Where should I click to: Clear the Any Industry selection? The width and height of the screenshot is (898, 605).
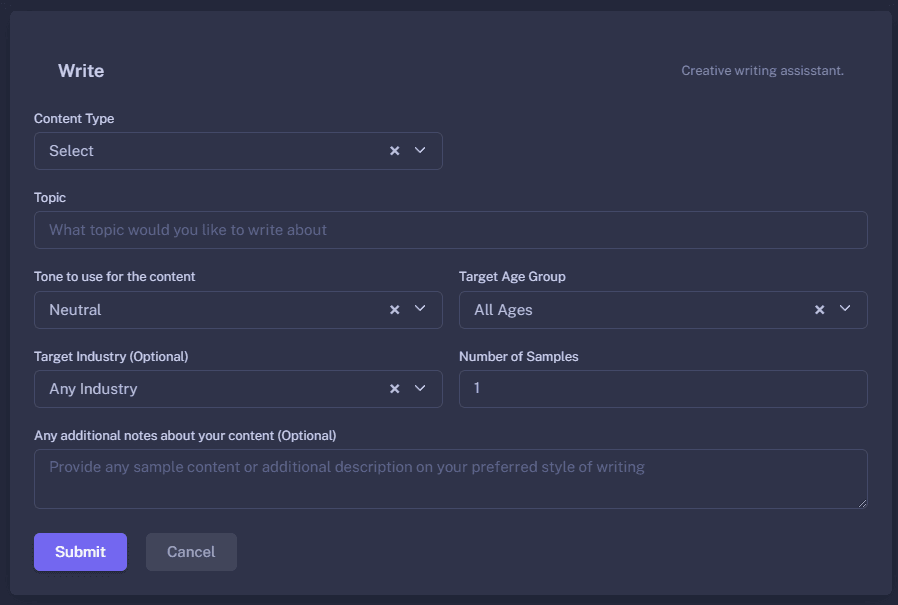tap(394, 389)
